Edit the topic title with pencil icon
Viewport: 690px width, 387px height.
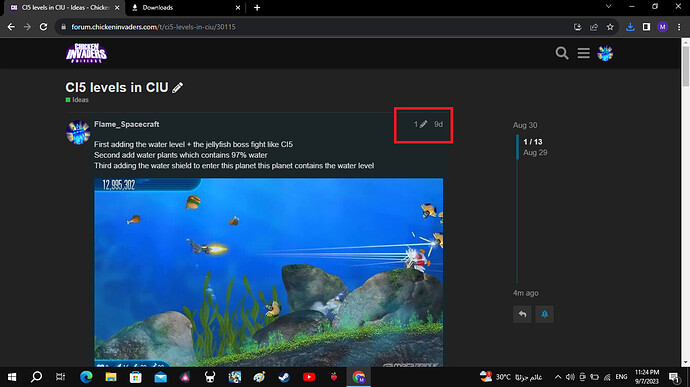point(177,88)
